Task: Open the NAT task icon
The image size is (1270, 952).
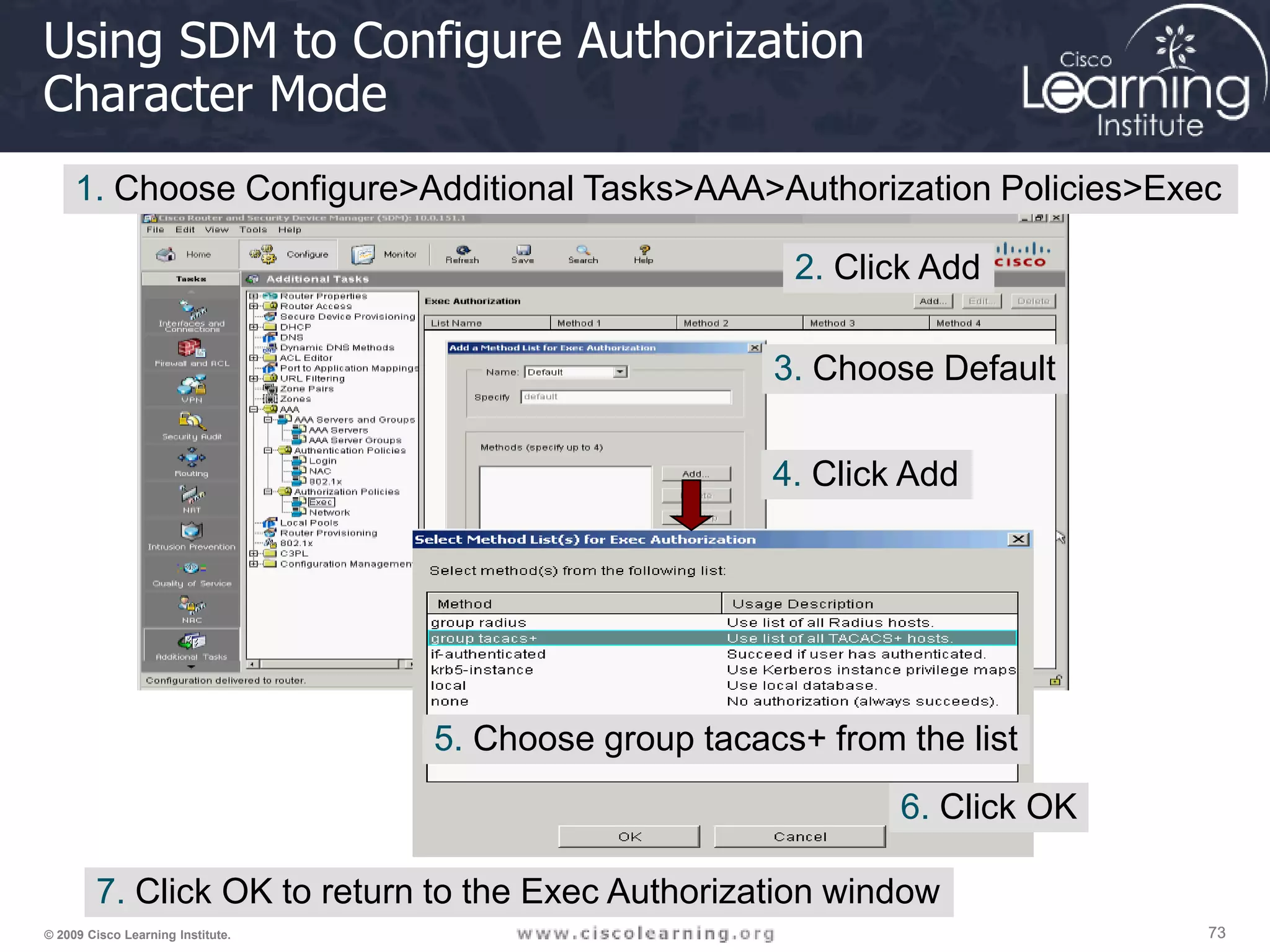Action: click(192, 500)
